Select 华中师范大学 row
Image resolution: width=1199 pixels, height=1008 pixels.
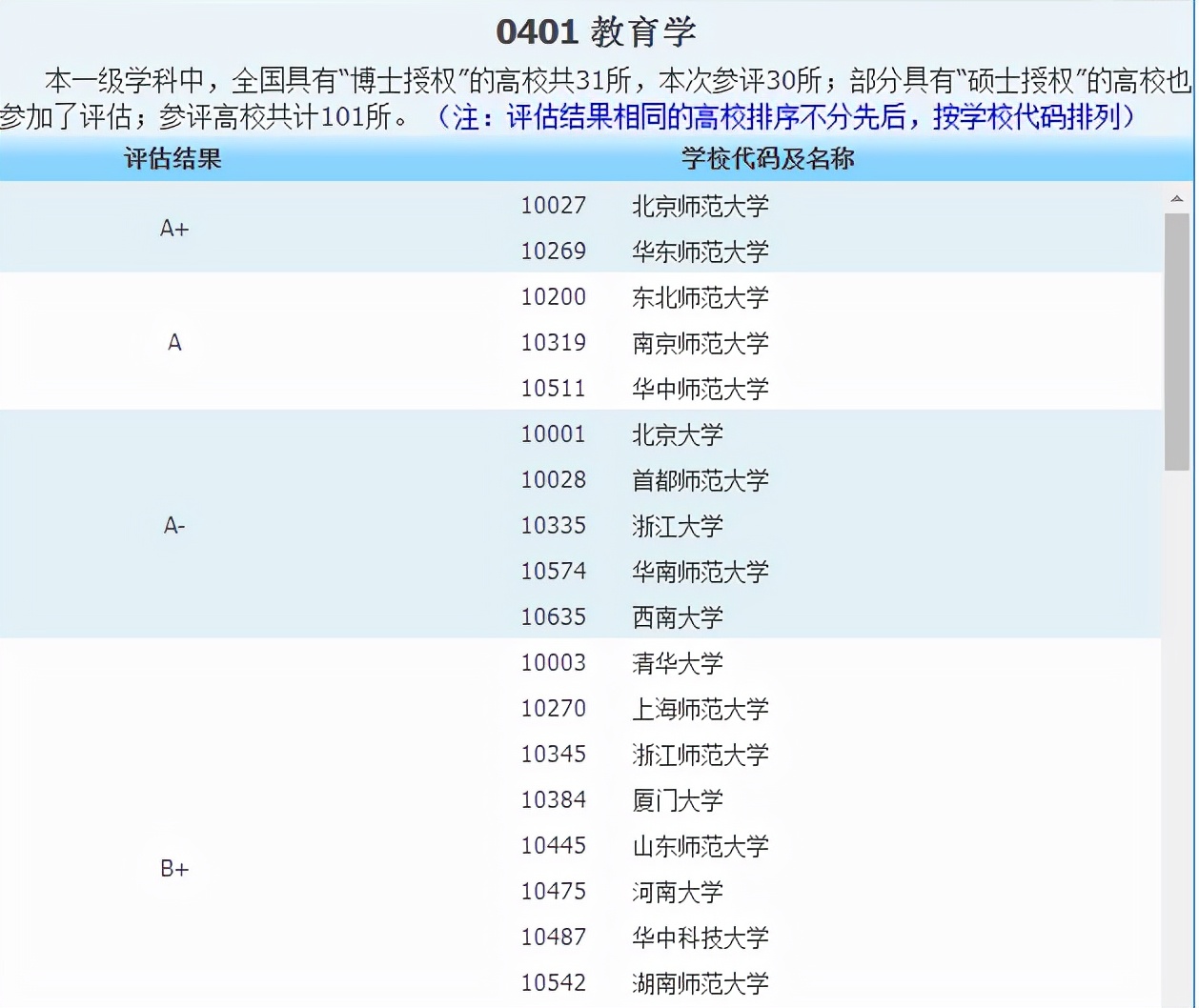(699, 389)
